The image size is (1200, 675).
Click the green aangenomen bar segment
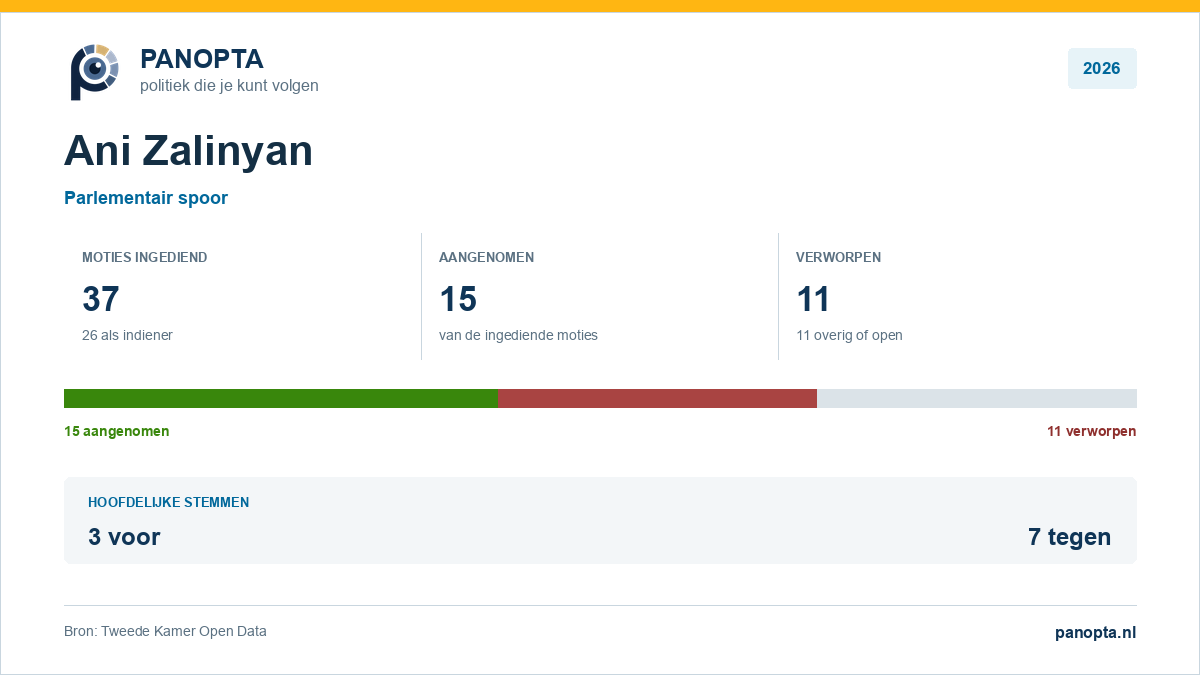tap(281, 398)
